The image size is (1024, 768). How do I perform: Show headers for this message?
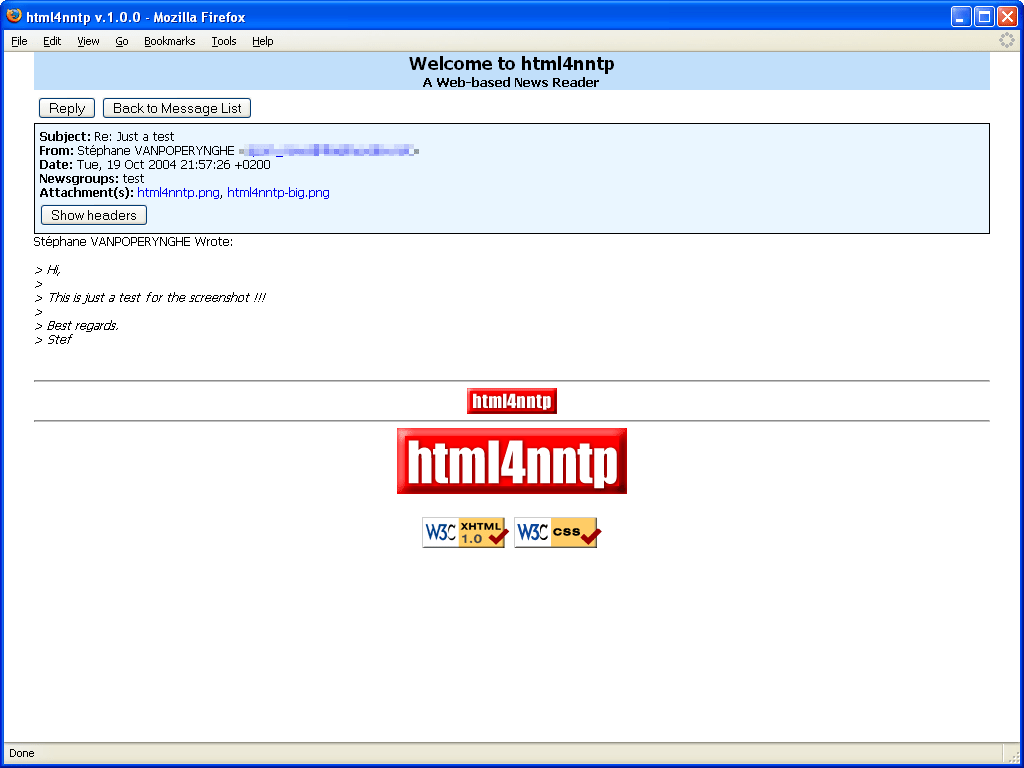(x=93, y=215)
